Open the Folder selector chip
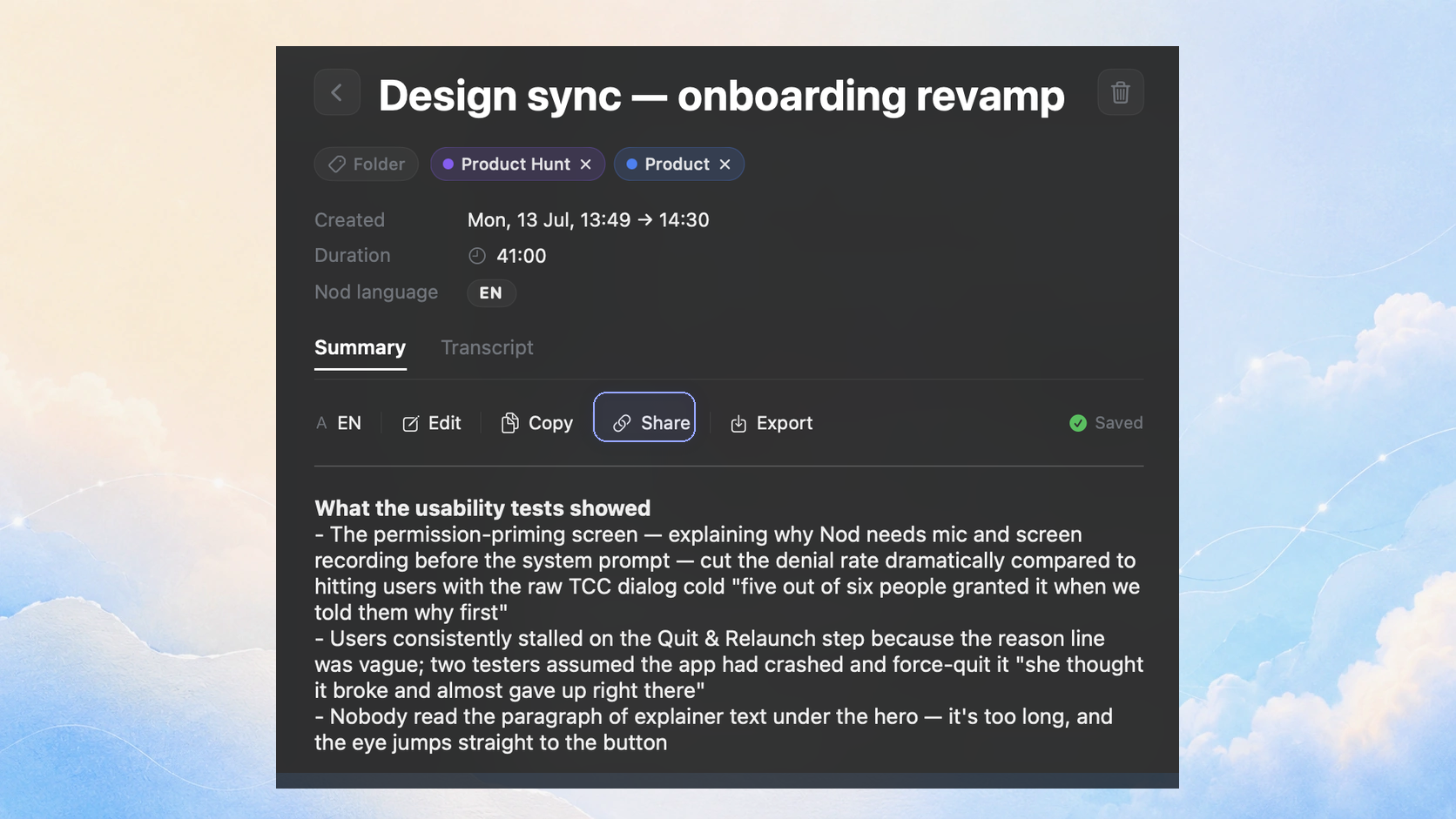The height and width of the screenshot is (819, 1456). coord(366,164)
